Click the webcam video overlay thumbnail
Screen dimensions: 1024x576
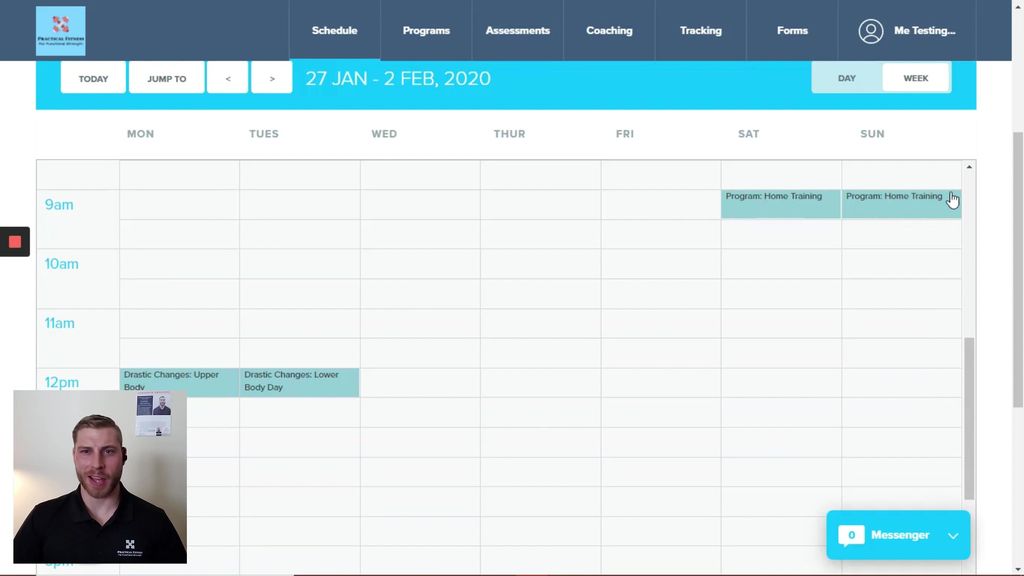click(x=100, y=477)
